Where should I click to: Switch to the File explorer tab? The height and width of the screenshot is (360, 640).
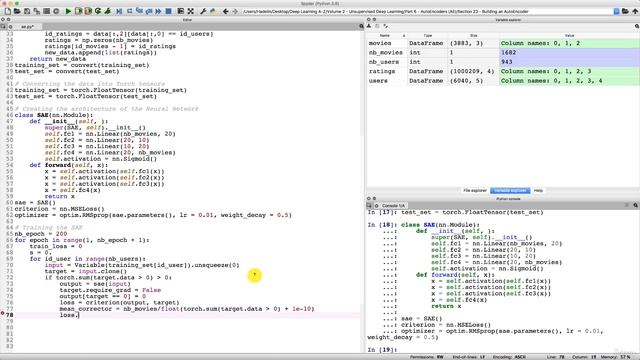pos(475,191)
